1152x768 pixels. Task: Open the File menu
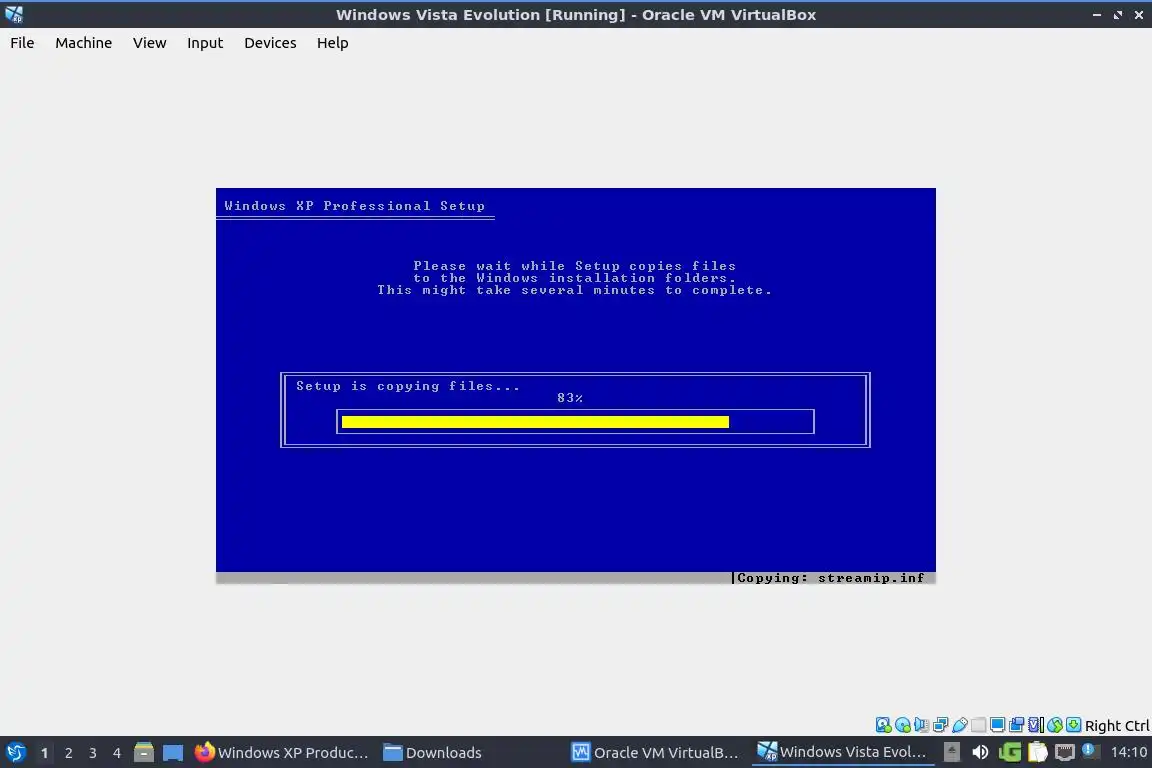22,43
